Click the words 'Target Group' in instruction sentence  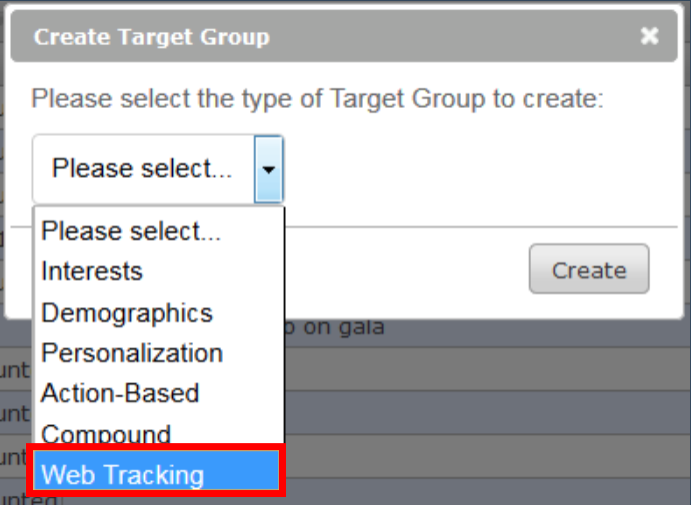pos(408,98)
